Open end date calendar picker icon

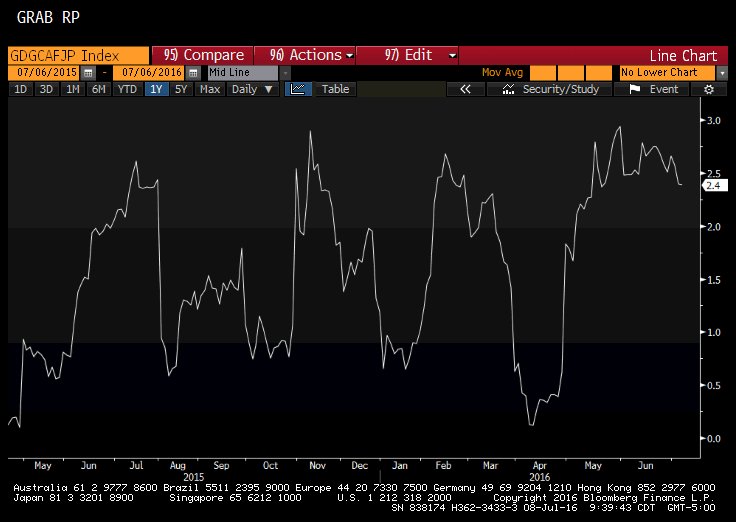tap(193, 73)
